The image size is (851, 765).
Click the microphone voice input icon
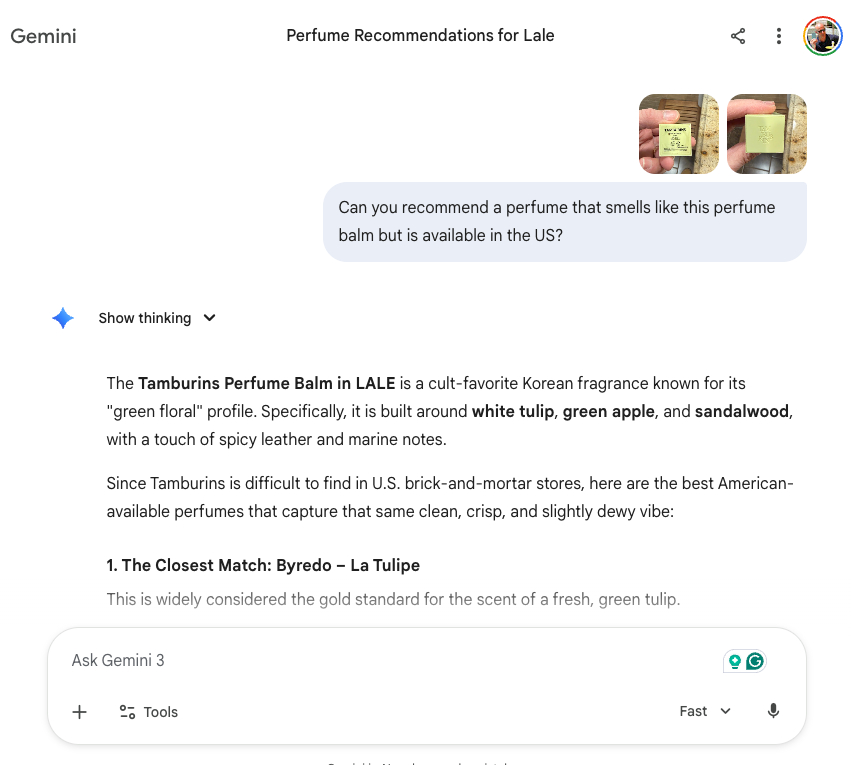click(x=773, y=711)
